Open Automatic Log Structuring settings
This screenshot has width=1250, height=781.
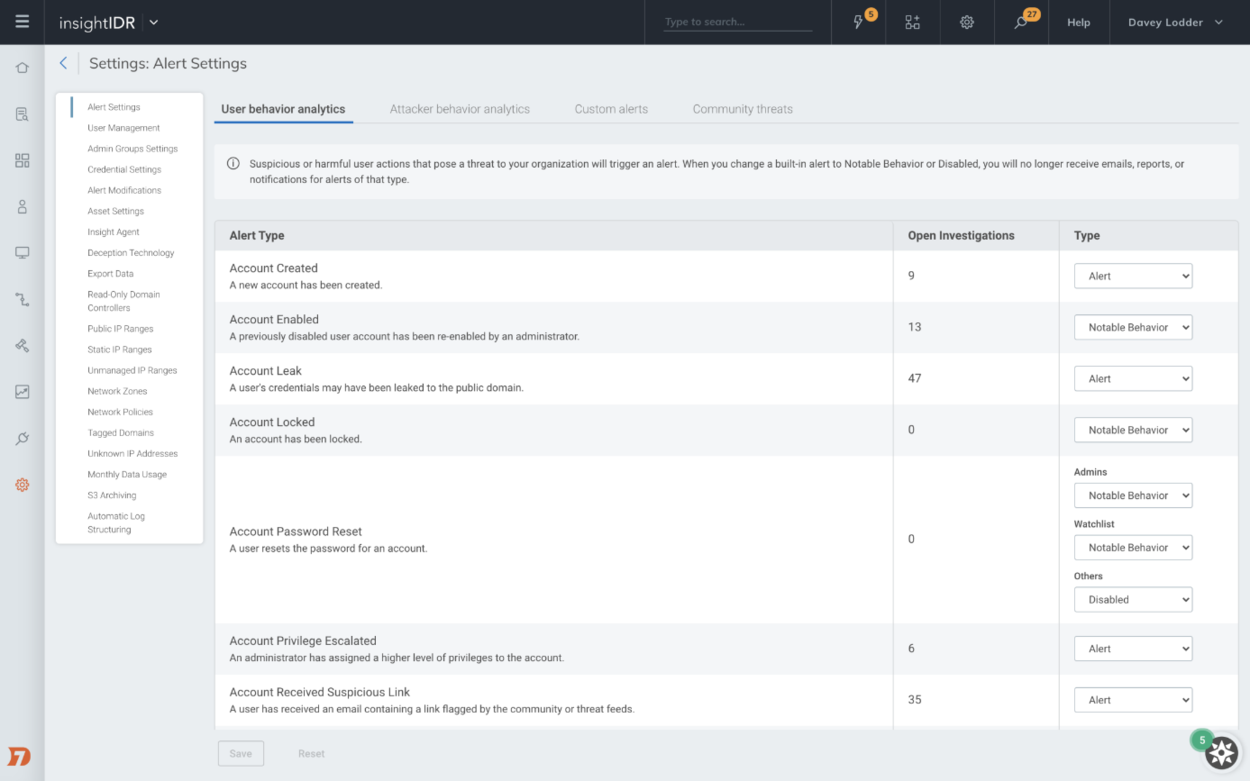116,523
